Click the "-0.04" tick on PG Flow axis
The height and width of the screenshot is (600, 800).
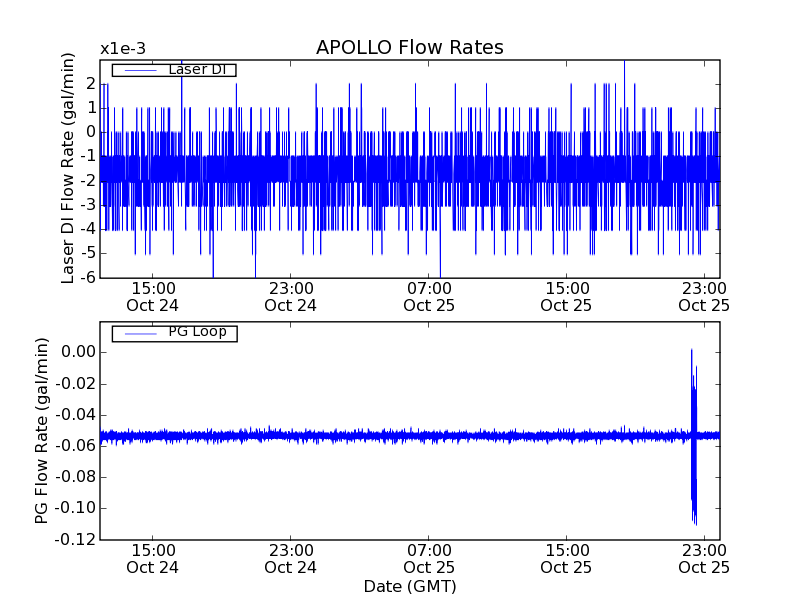pyautogui.click(x=76, y=414)
